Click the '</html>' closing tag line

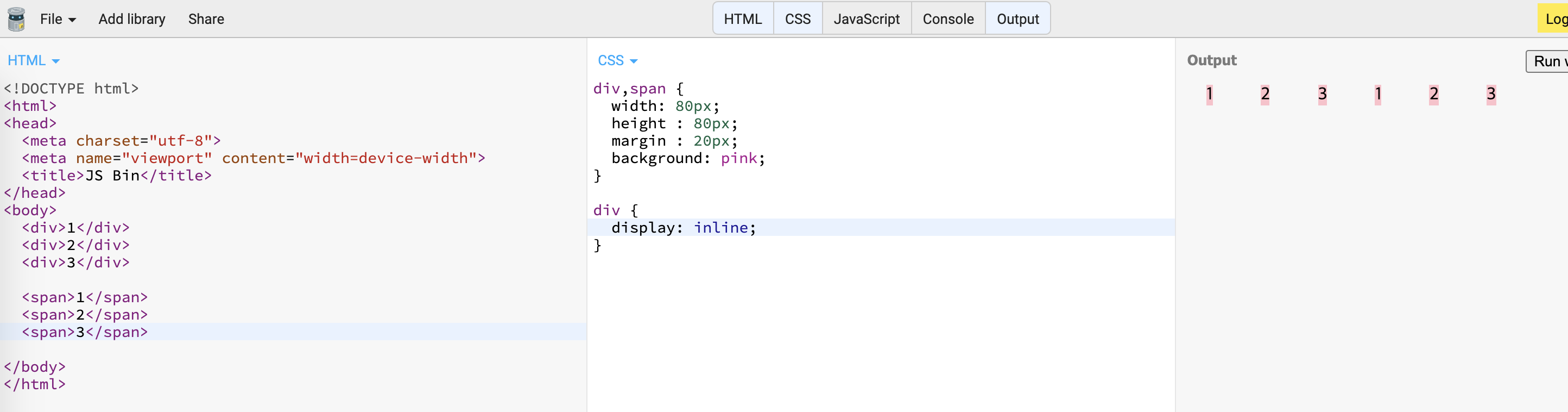pos(35,385)
